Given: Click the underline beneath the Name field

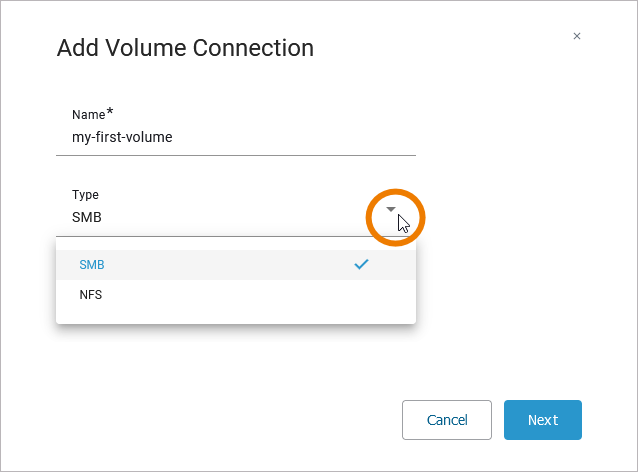Looking at the screenshot, I should (x=236, y=155).
